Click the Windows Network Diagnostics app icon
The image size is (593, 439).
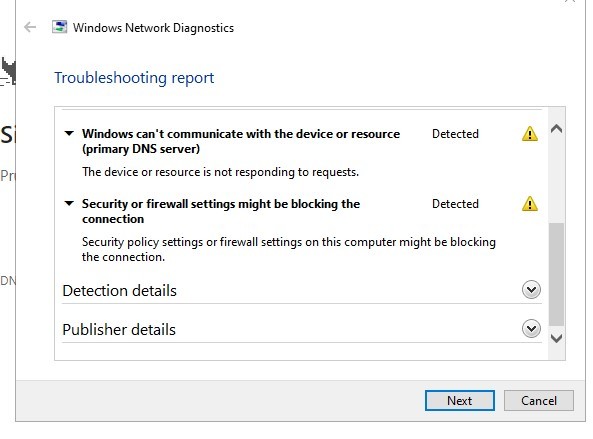pyautogui.click(x=59, y=27)
